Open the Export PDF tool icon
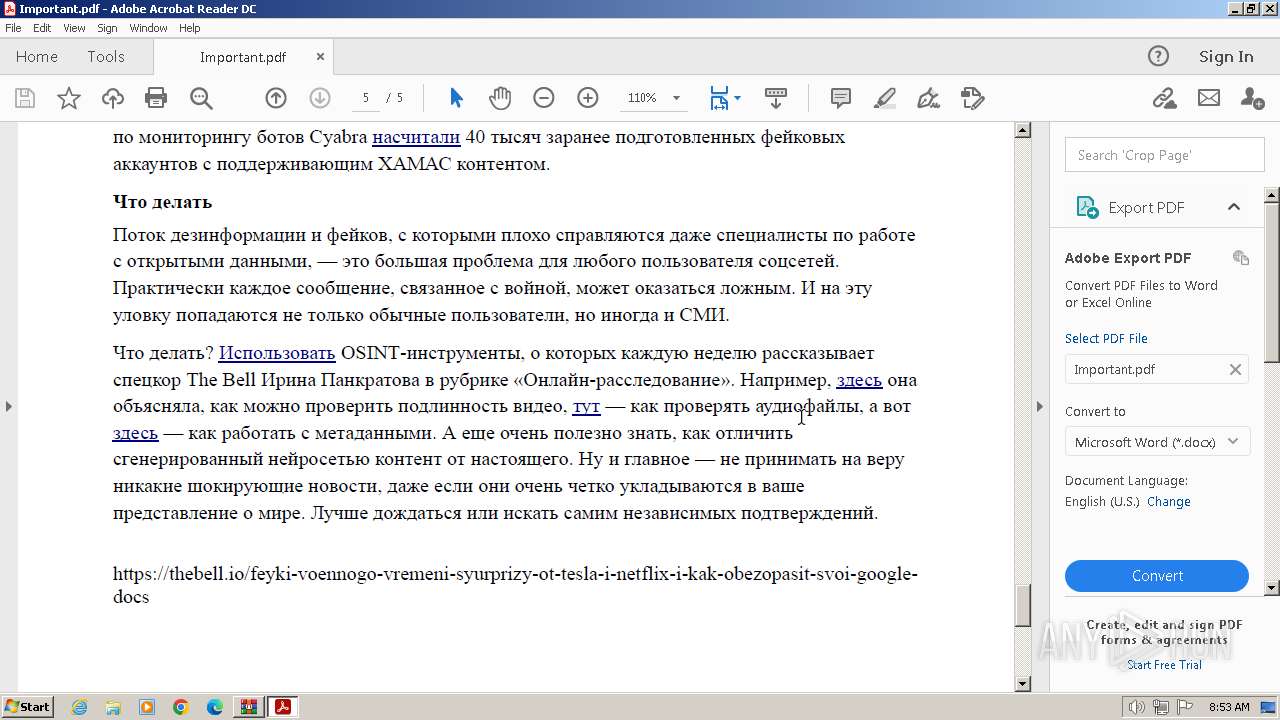 pyautogui.click(x=1087, y=207)
